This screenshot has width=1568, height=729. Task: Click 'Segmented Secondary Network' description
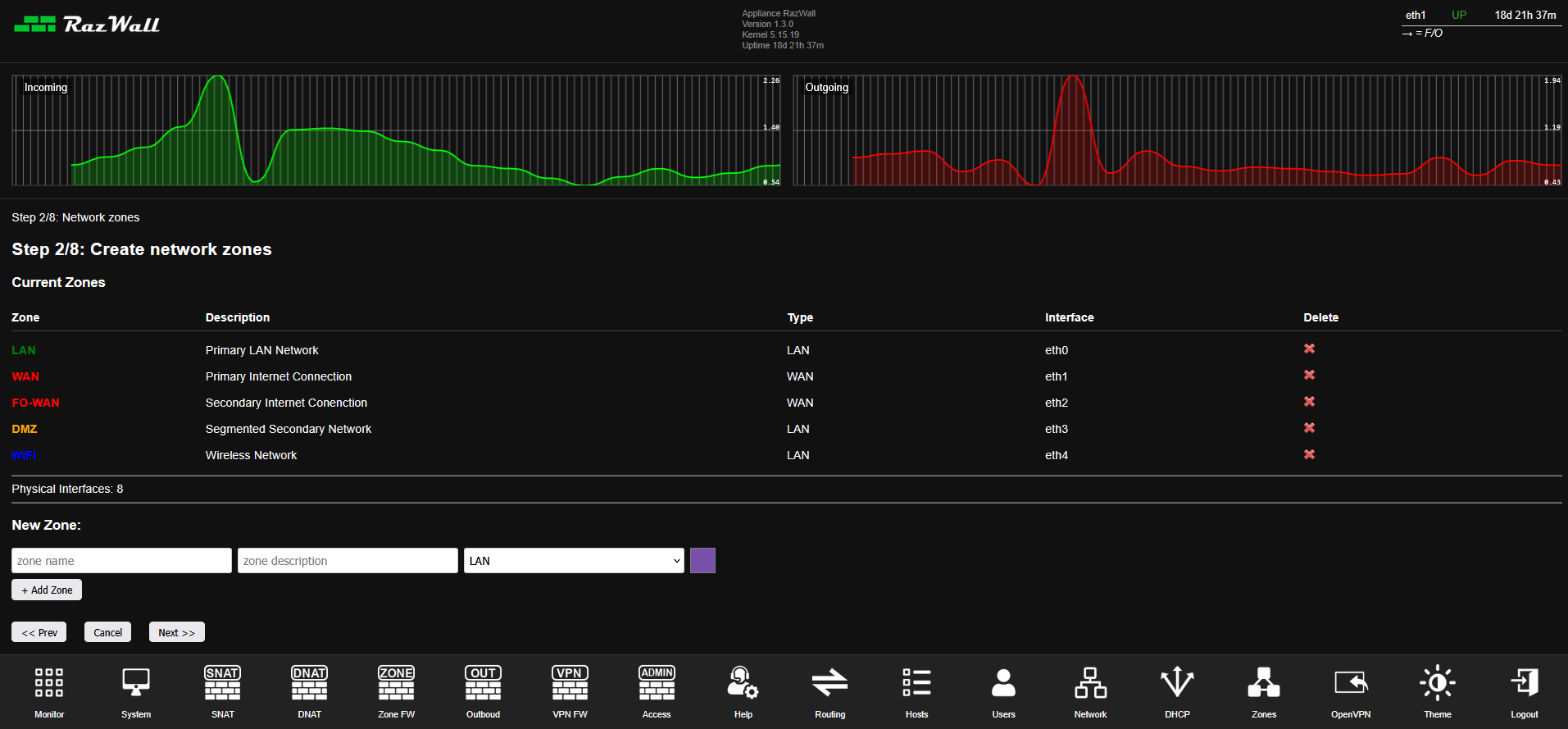click(289, 429)
